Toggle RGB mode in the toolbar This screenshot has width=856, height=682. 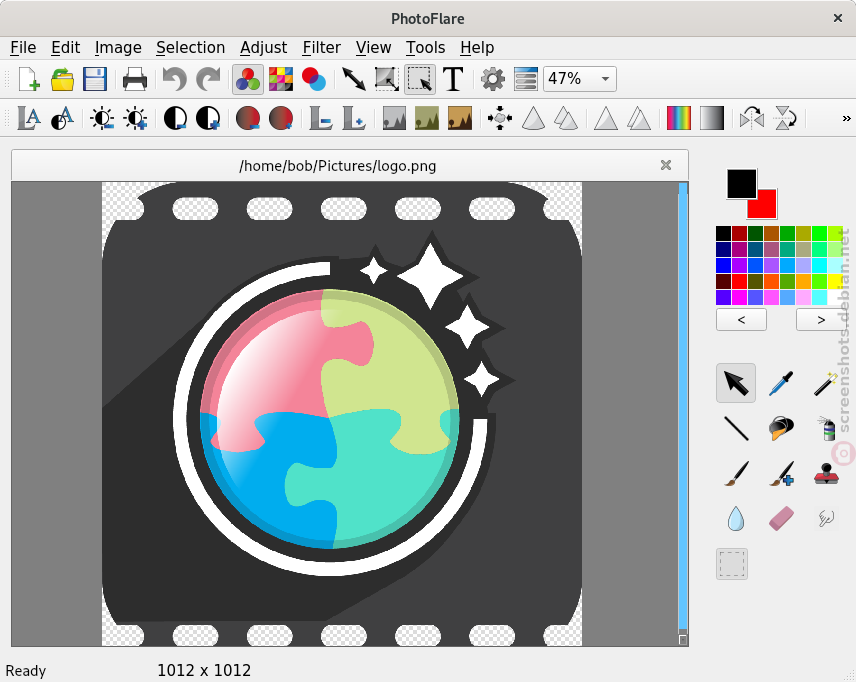coord(248,79)
